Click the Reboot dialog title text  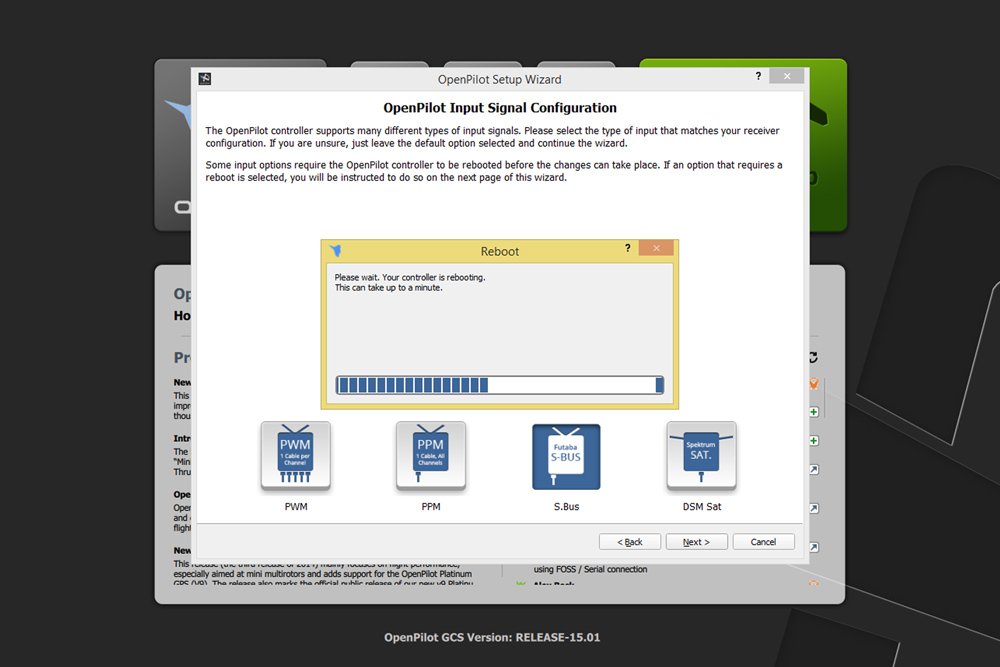[499, 251]
